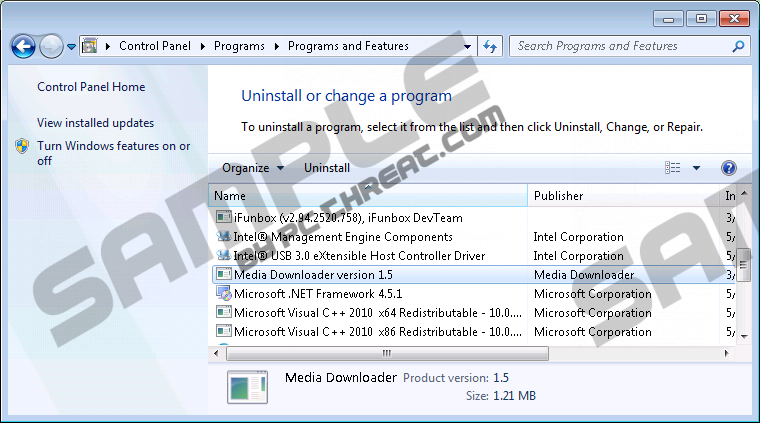
Task: Click the Media Downloader program icon in list
Action: (224, 275)
